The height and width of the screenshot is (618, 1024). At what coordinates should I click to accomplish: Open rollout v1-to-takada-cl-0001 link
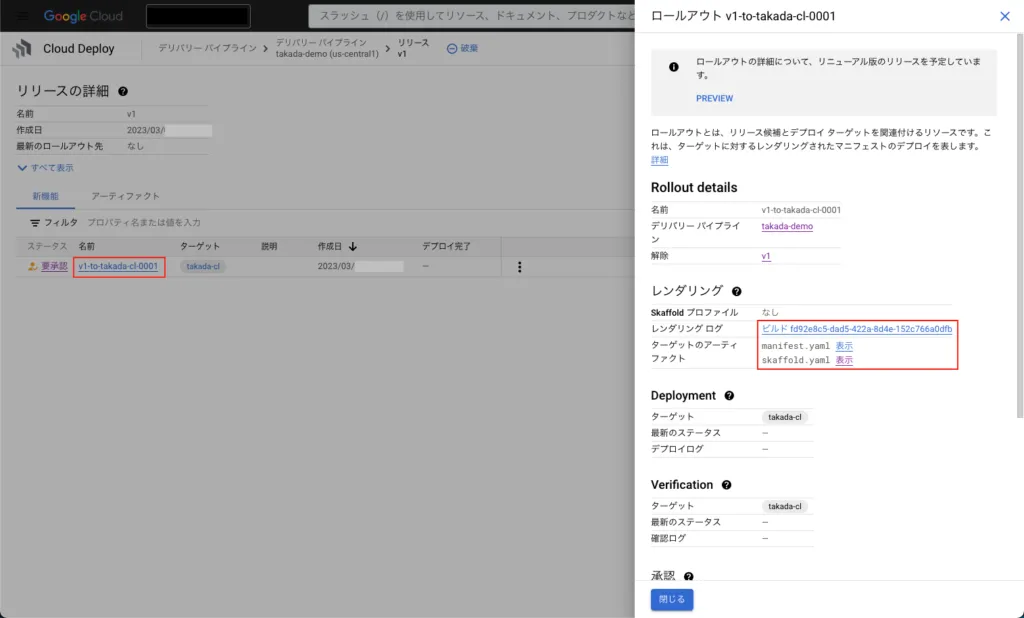[118, 267]
